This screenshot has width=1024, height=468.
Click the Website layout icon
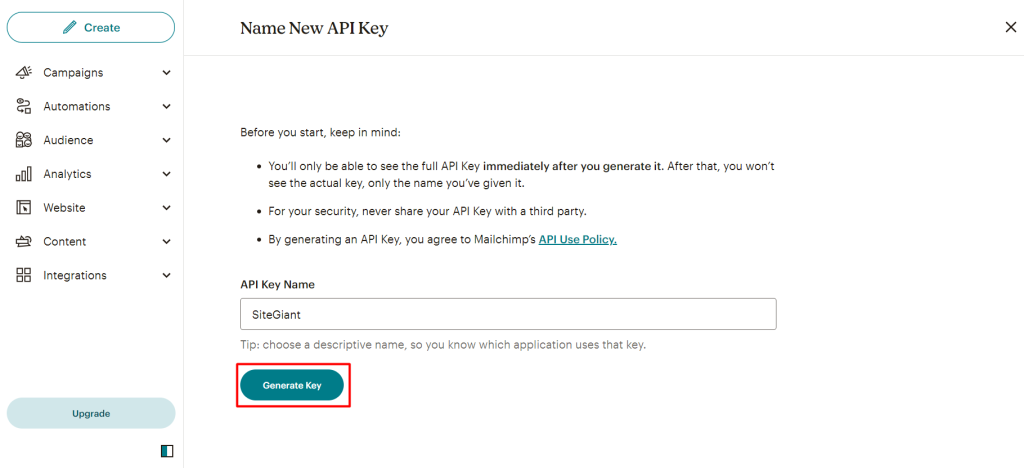coord(24,208)
